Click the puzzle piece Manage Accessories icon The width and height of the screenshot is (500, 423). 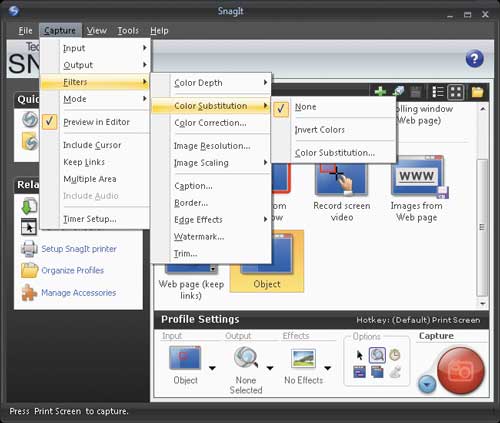pyautogui.click(x=29, y=293)
